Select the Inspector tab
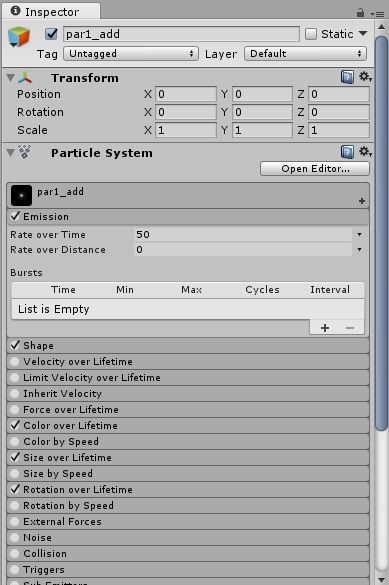The width and height of the screenshot is (389, 585). pos(51,12)
